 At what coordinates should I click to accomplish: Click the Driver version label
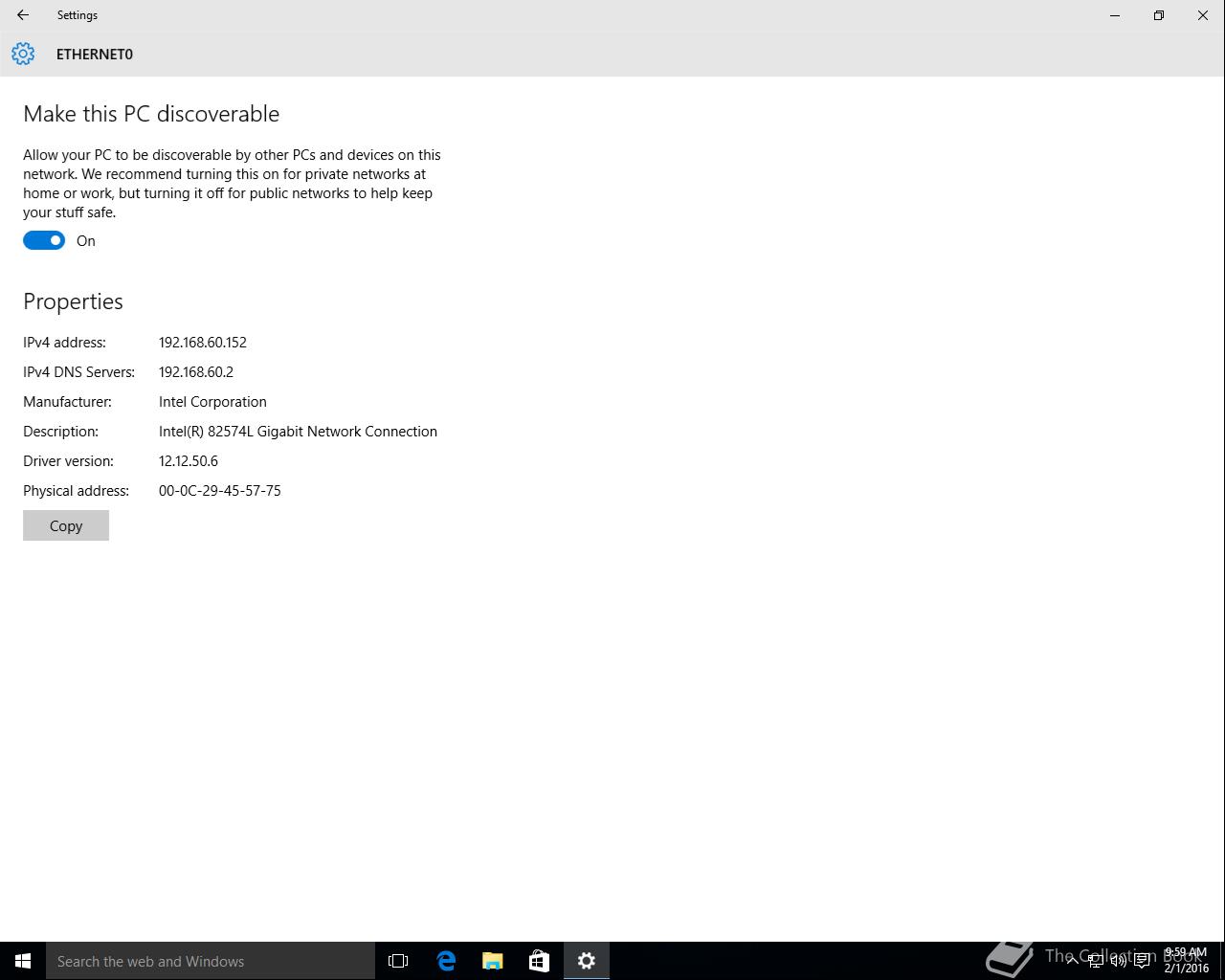[68, 461]
